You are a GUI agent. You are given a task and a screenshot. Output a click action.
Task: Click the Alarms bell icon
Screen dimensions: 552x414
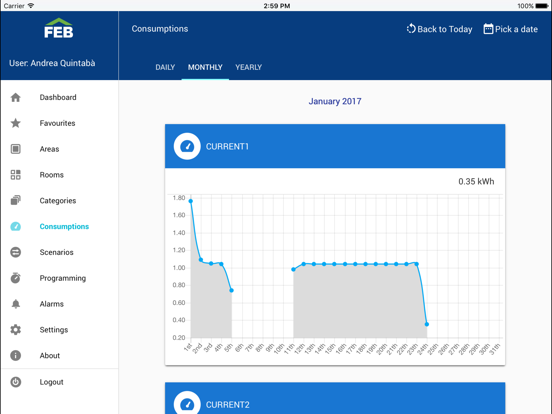(x=15, y=304)
